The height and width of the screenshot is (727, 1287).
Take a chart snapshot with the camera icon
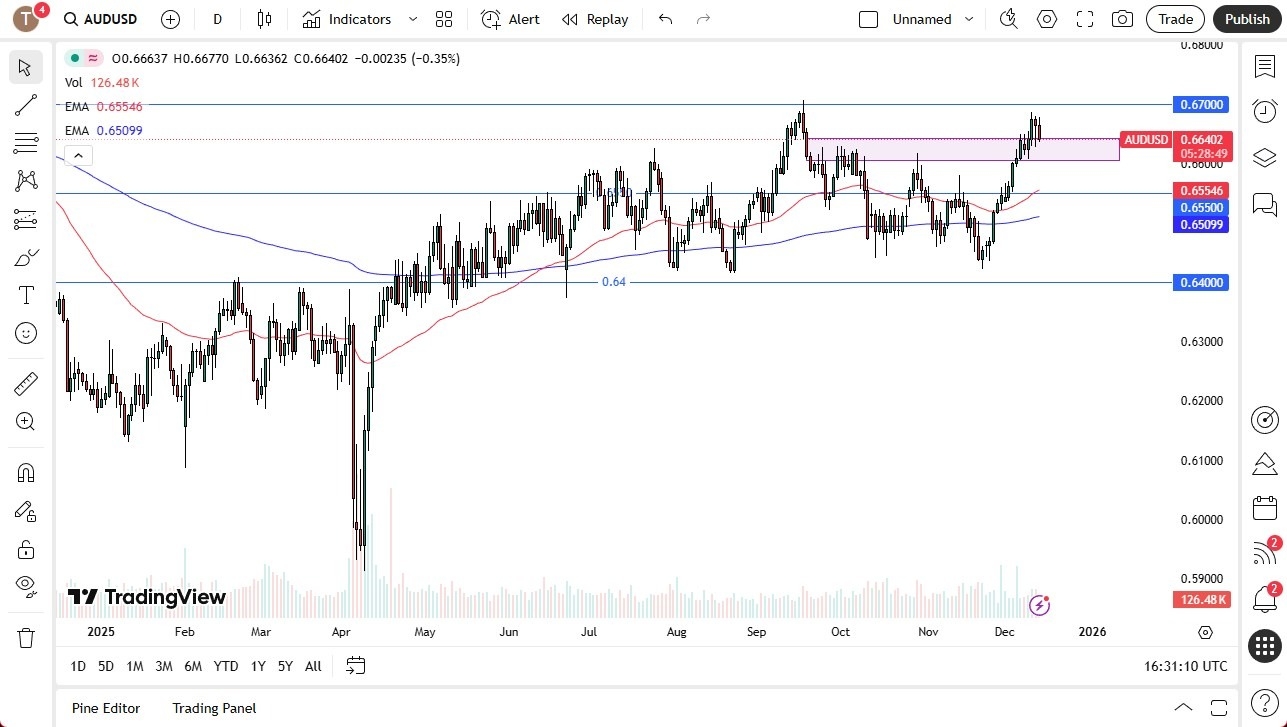click(1122, 18)
